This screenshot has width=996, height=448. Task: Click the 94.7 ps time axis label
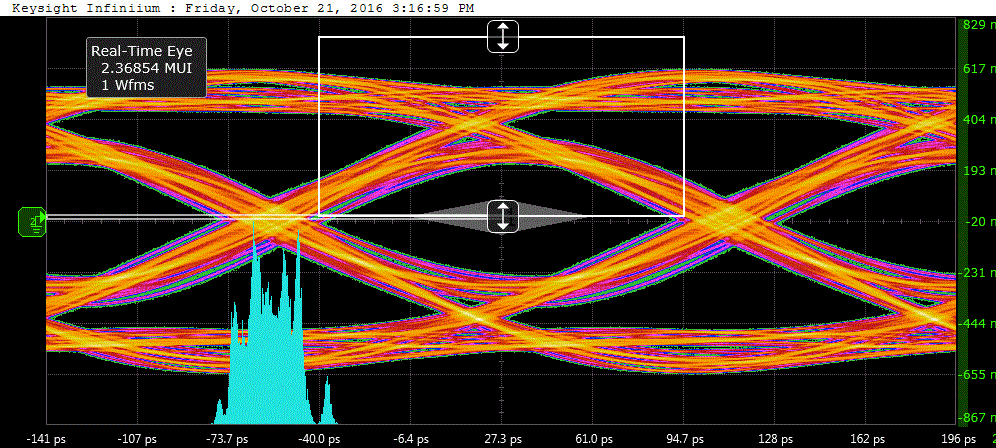click(x=684, y=439)
